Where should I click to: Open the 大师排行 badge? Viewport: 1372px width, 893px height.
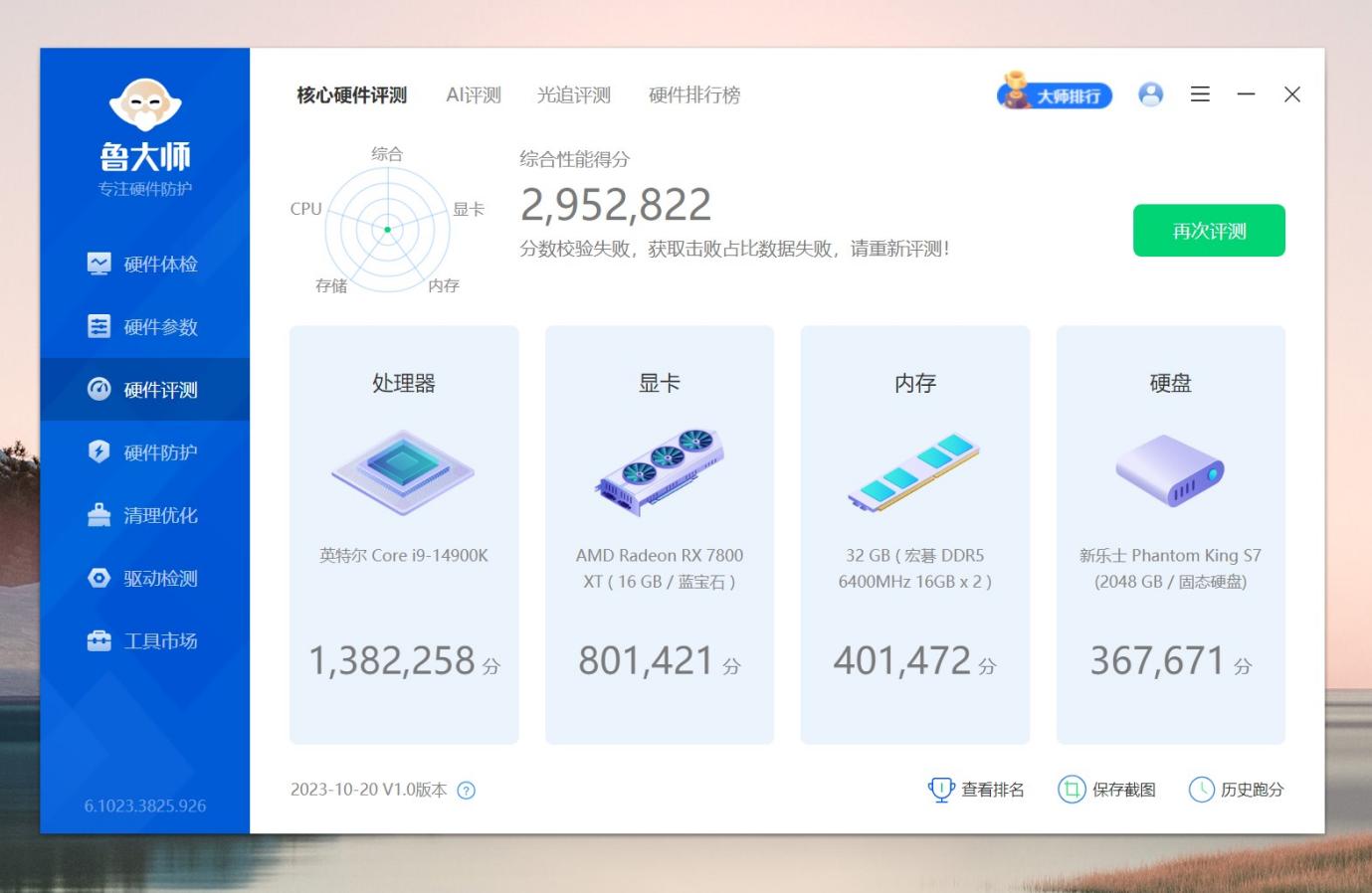(1055, 92)
